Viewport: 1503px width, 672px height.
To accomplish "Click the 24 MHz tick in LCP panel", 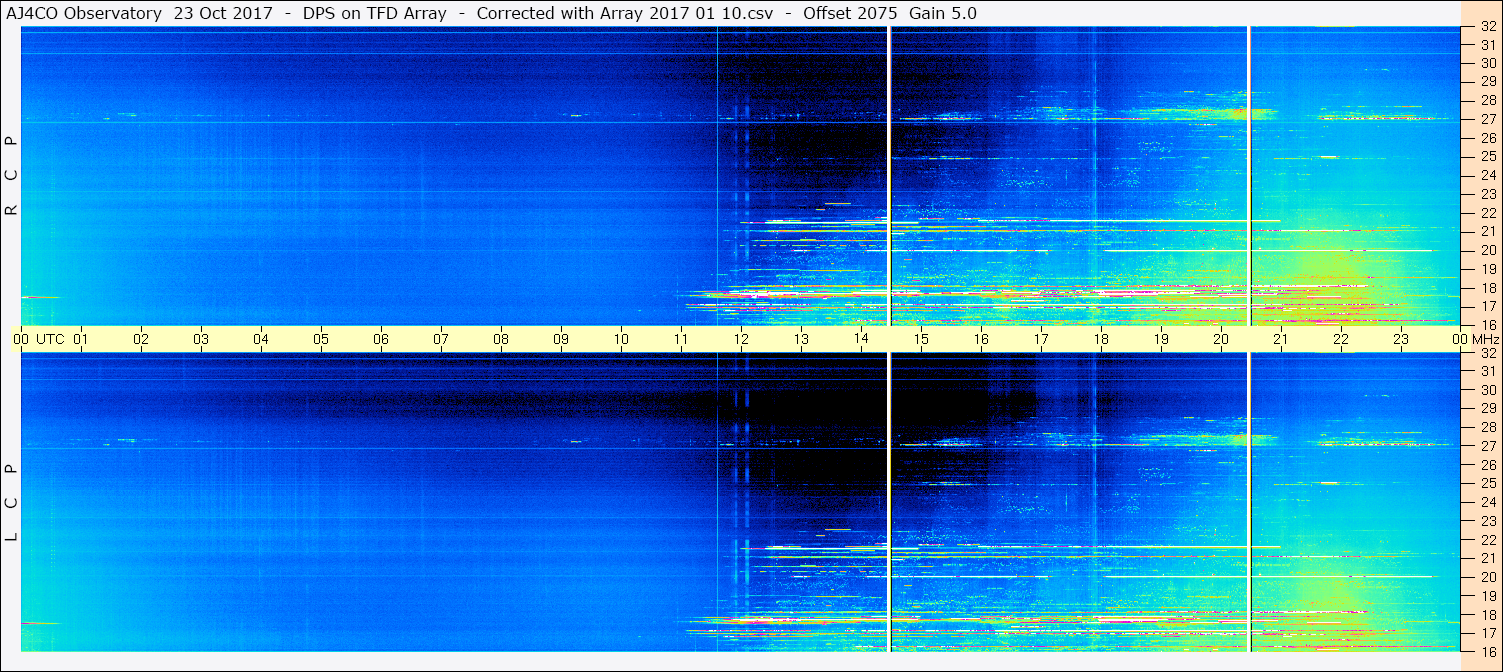I will coord(1487,502).
